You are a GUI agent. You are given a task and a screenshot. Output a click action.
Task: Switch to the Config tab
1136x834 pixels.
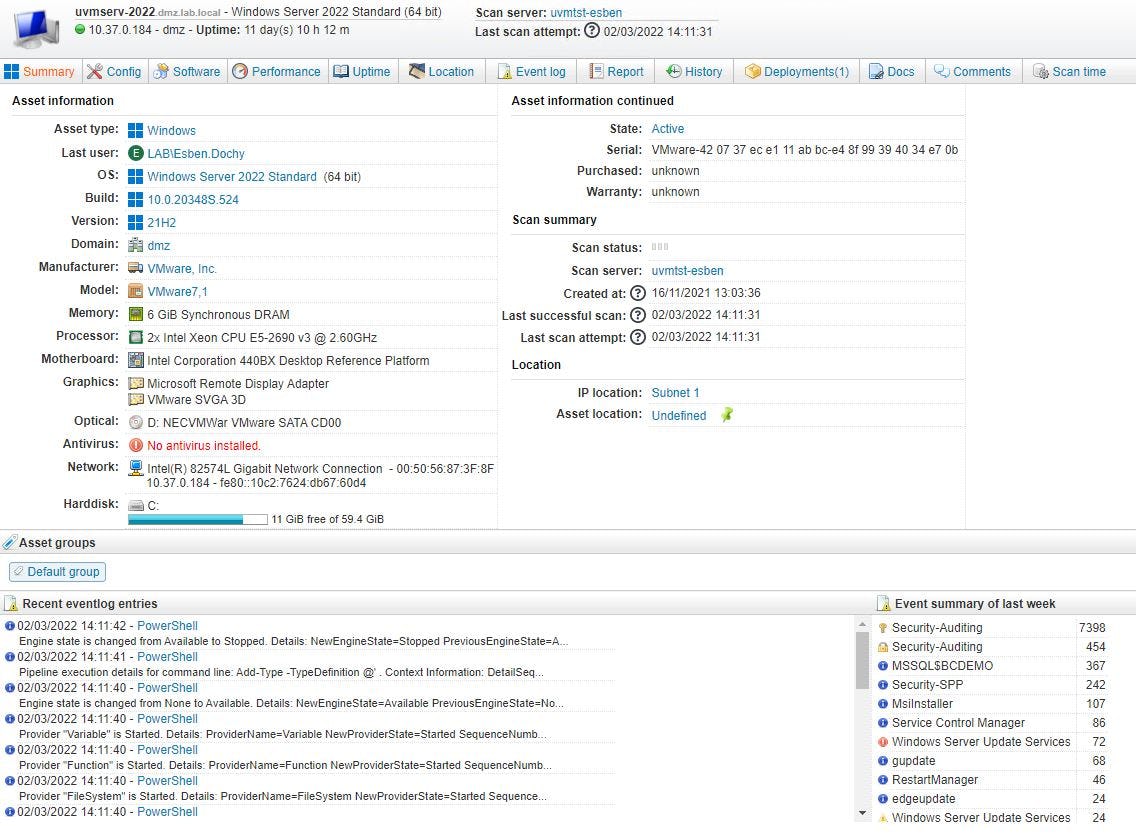click(114, 72)
